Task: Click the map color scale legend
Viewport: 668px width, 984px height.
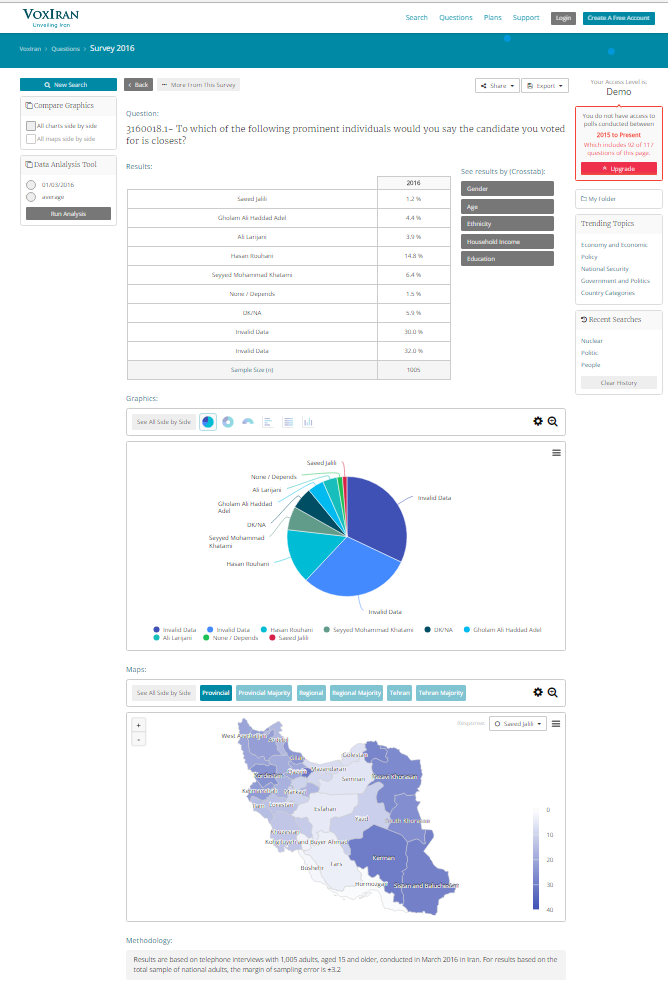Action: tap(536, 858)
